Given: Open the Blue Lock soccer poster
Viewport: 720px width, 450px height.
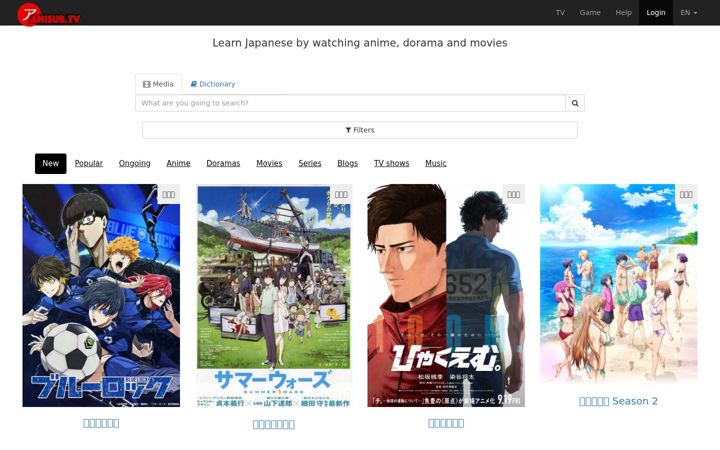Looking at the screenshot, I should pos(101,296).
